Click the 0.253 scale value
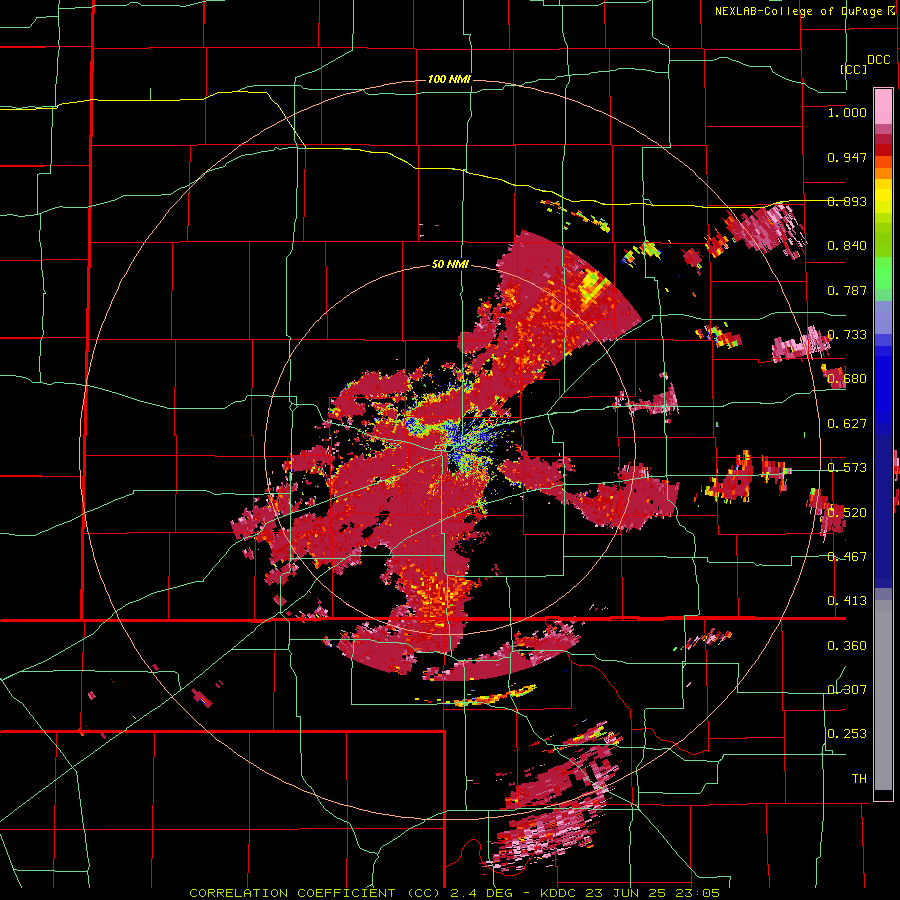The height and width of the screenshot is (900, 900). pos(847,734)
